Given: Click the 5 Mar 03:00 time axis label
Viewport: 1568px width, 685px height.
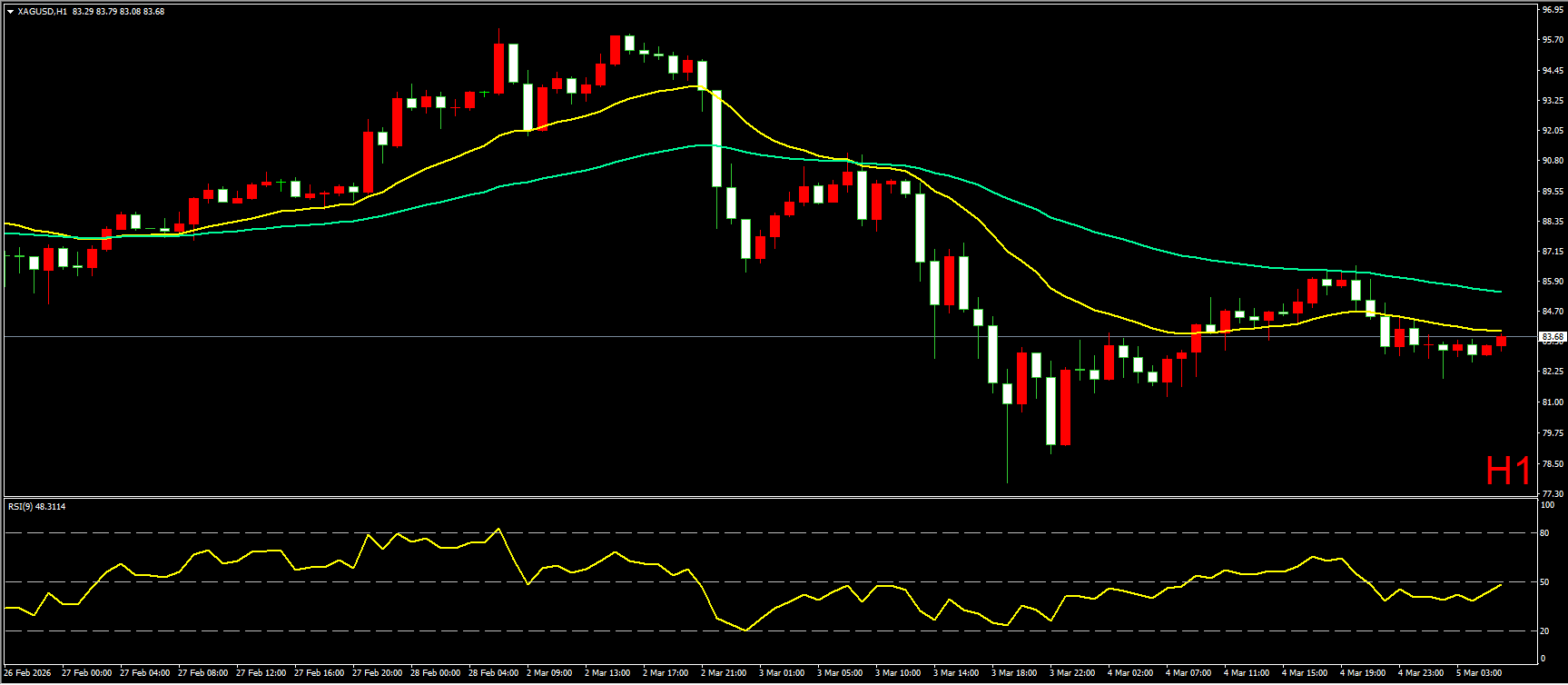Looking at the screenshot, I should (x=1479, y=673).
